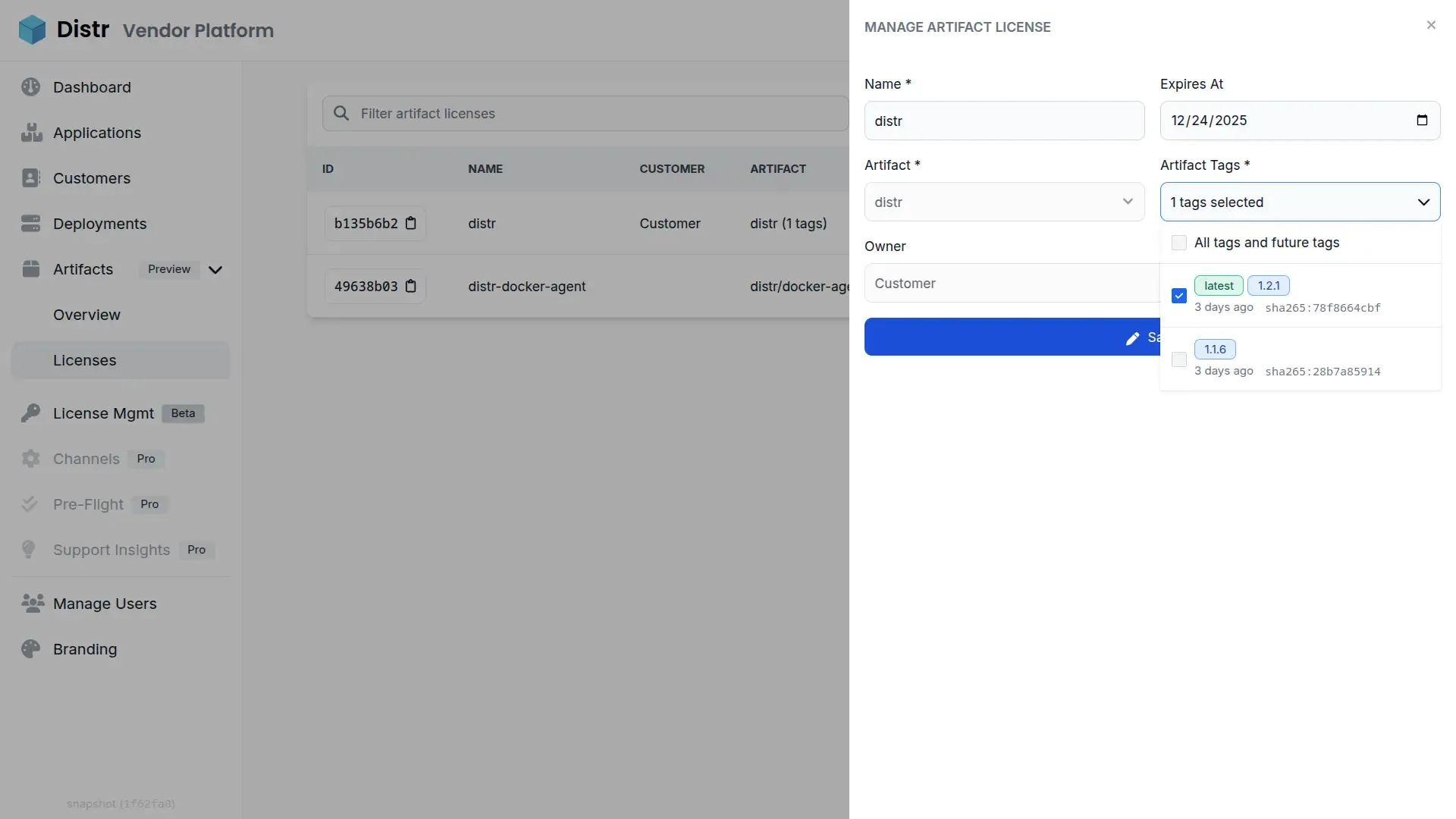The image size is (1456, 819).
Task: Navigate to Deployments via sidebar icon
Action: tap(30, 223)
